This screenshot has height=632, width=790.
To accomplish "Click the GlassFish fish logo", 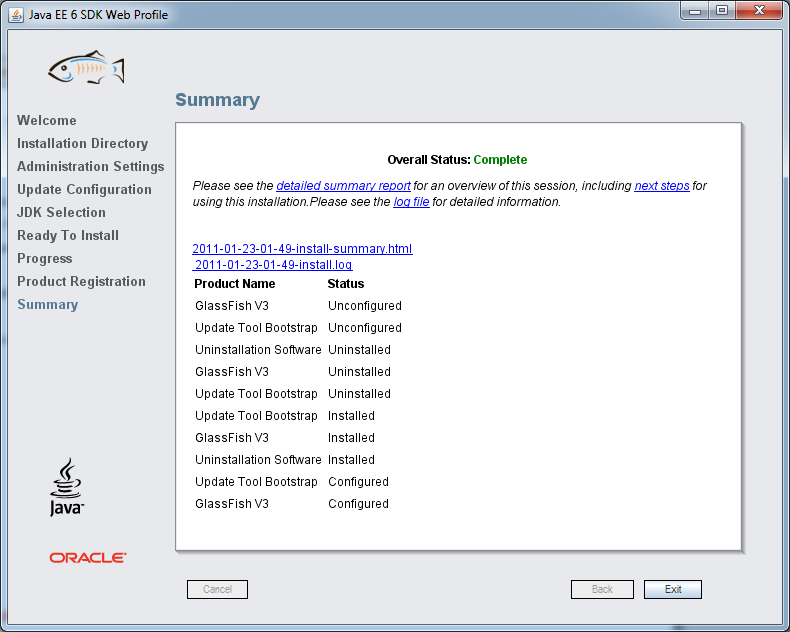I will click(x=86, y=67).
